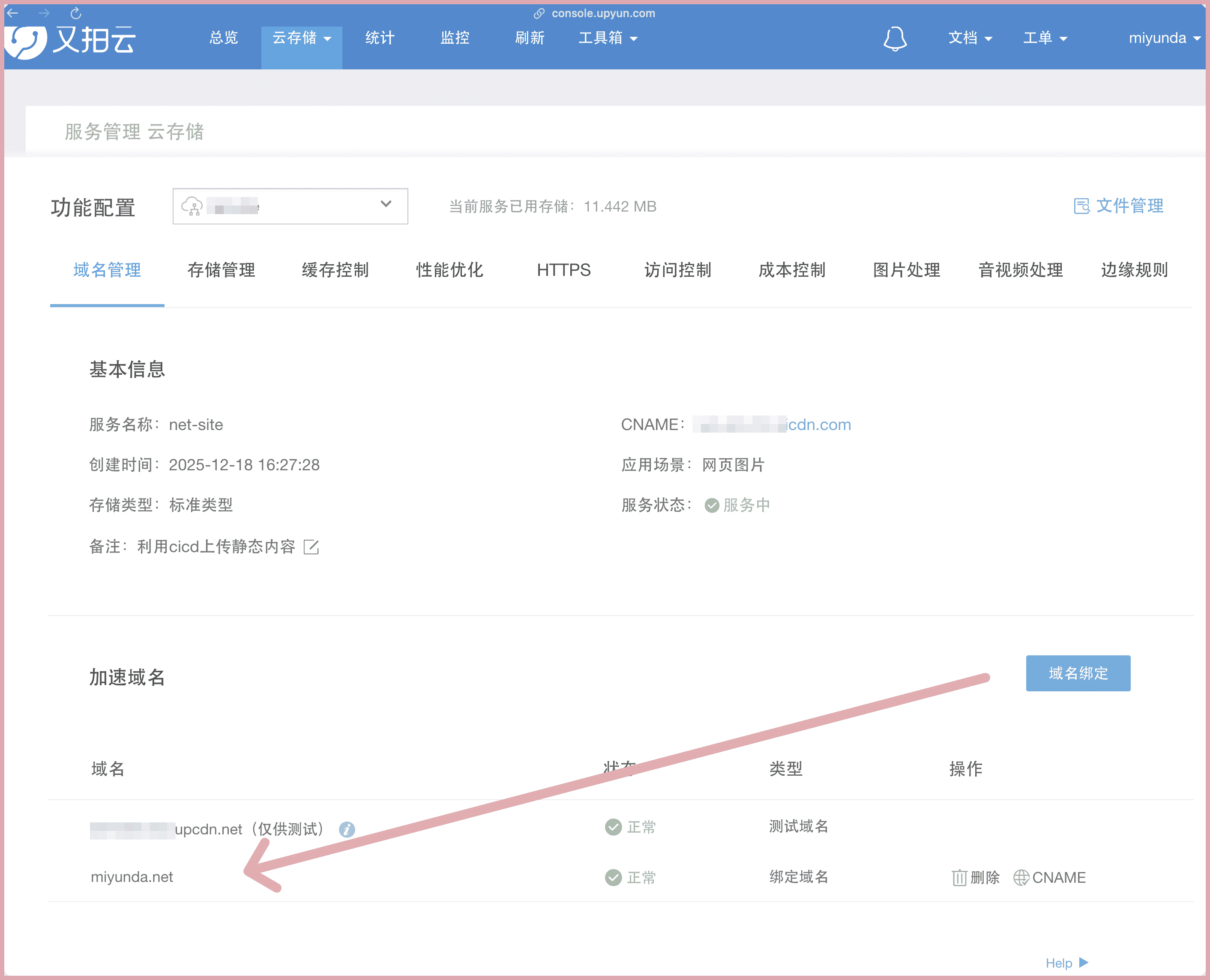Click the info icon beside test domain

(x=347, y=829)
